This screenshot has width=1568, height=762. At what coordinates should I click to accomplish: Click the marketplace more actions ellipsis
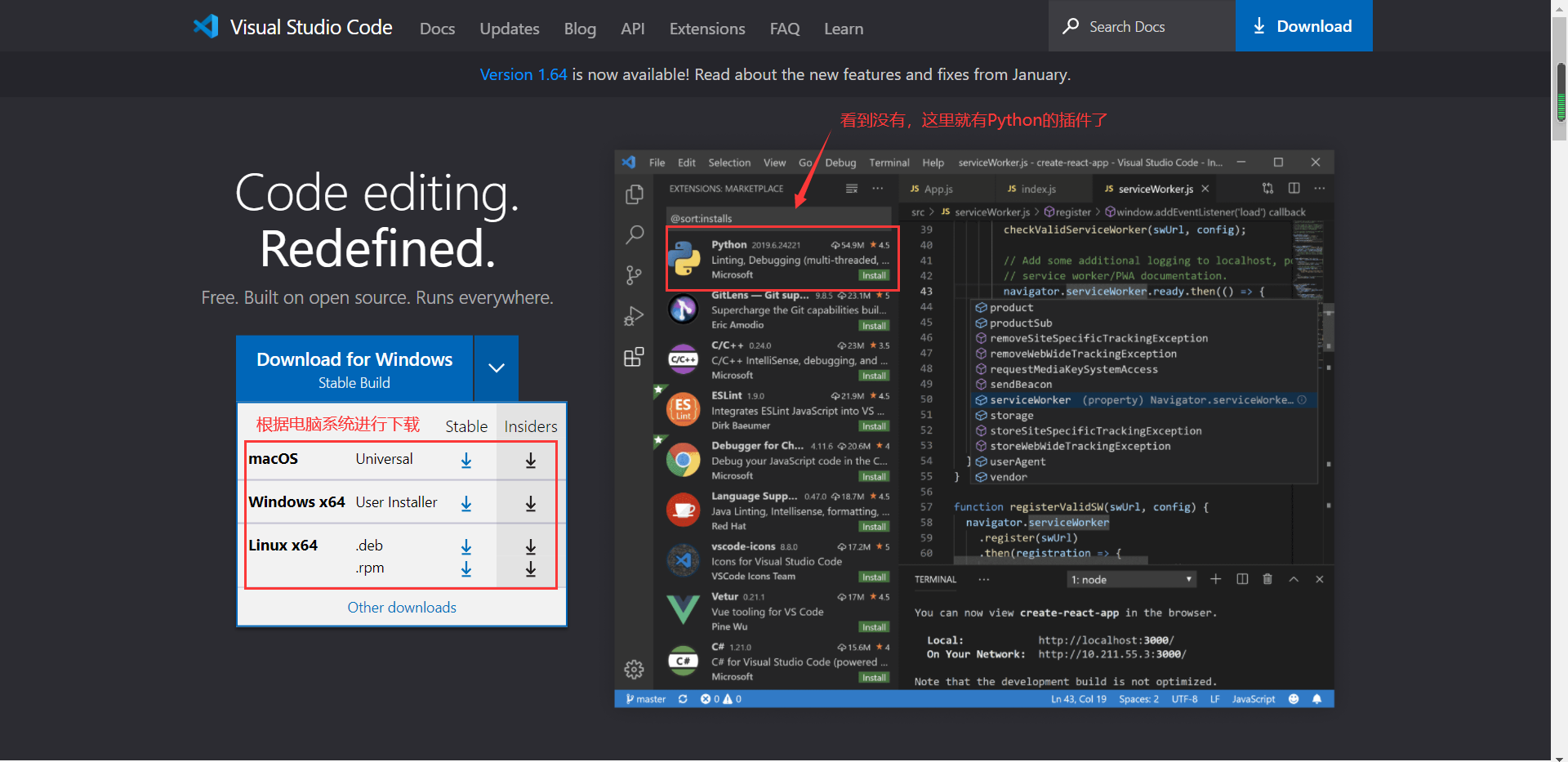[x=878, y=189]
